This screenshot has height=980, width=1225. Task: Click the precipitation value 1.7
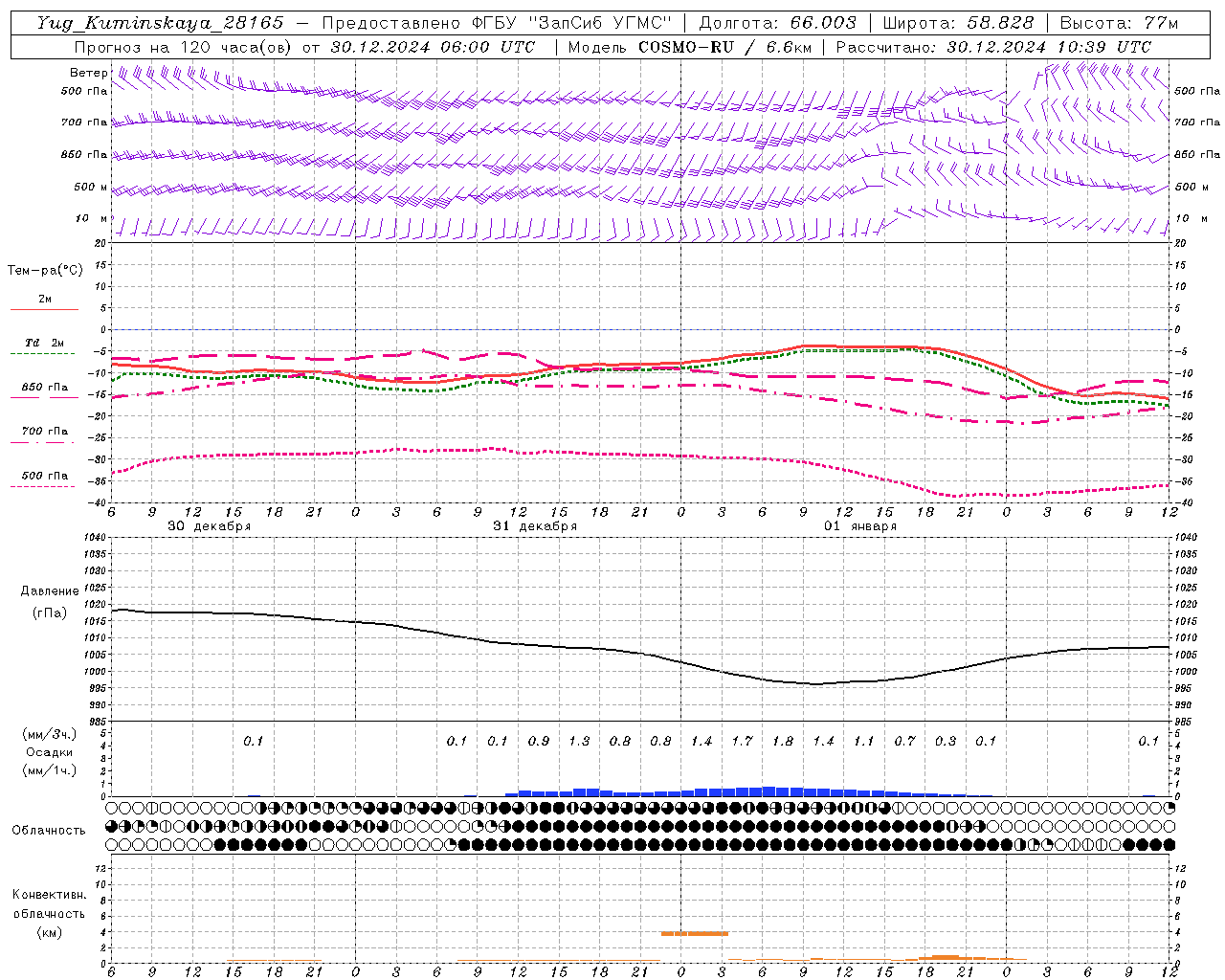tap(742, 741)
